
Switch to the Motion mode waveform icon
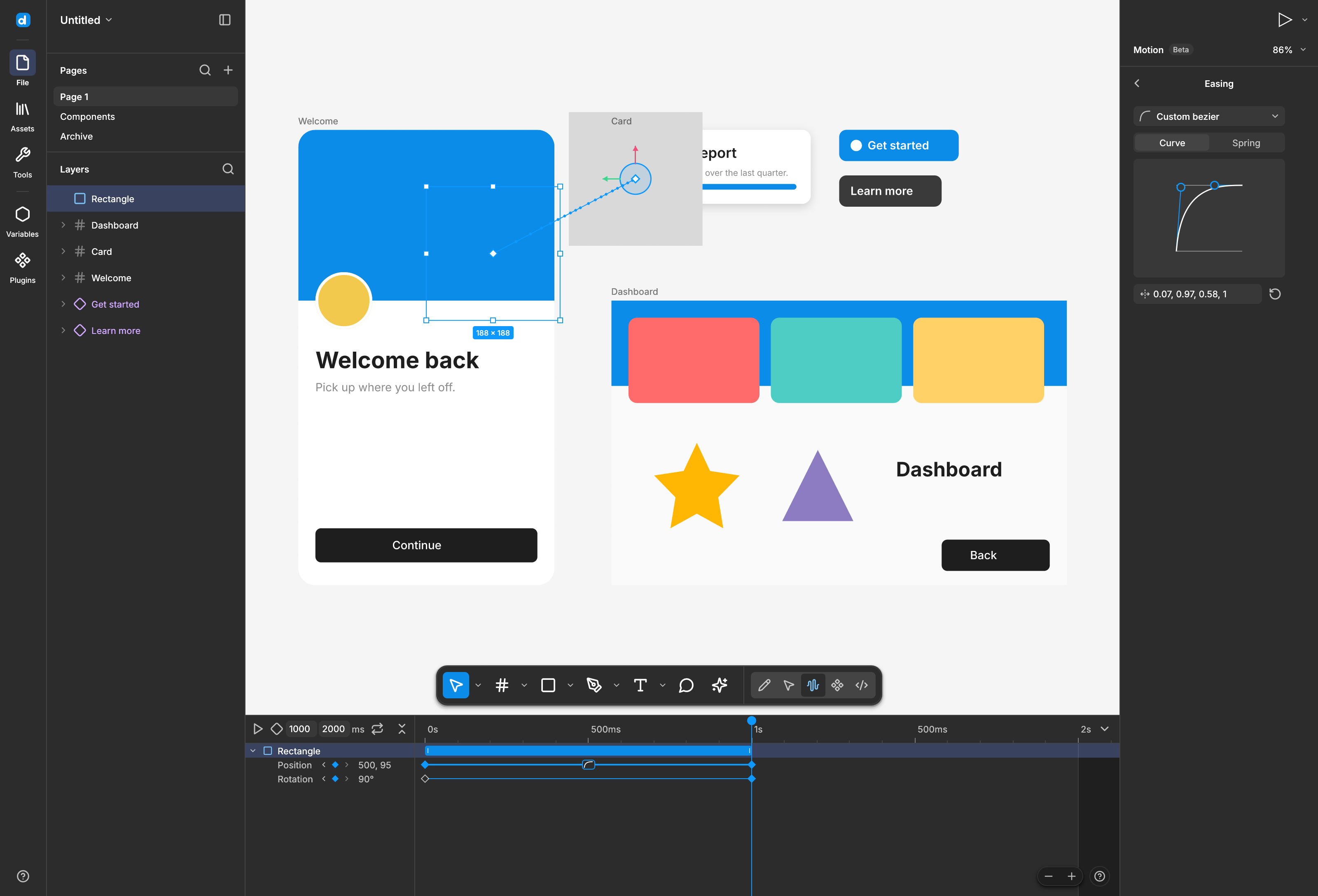813,685
